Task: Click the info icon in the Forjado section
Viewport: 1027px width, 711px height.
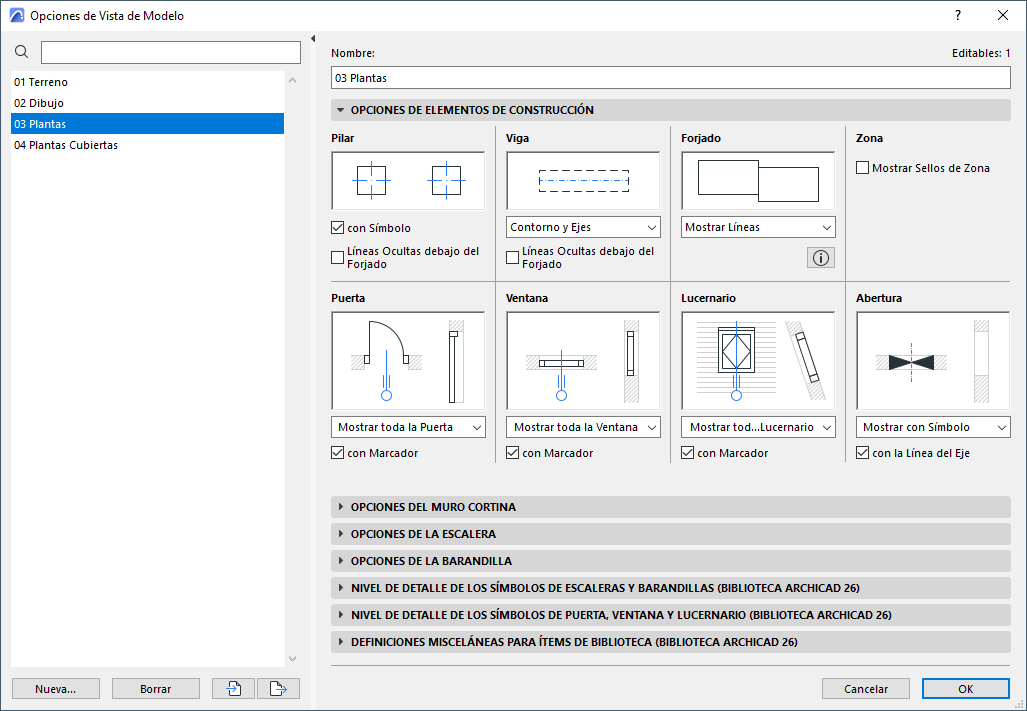Action: (820, 257)
